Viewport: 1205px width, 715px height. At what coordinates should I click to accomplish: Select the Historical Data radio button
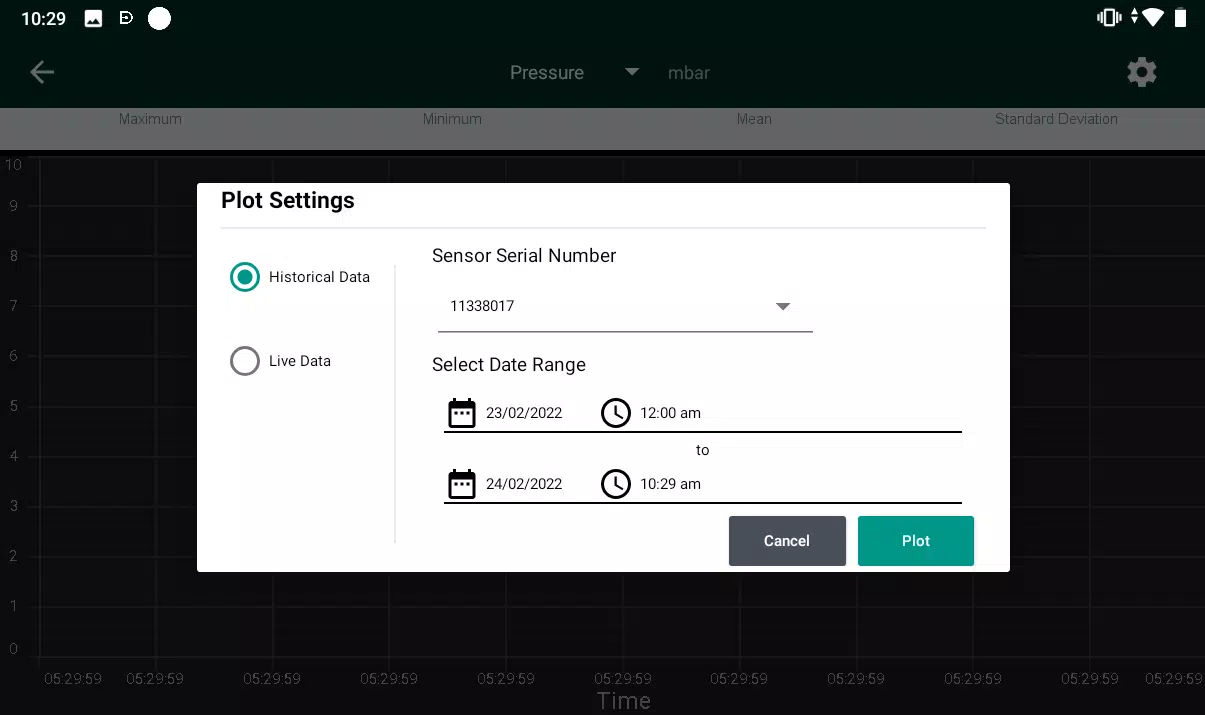[x=245, y=277]
